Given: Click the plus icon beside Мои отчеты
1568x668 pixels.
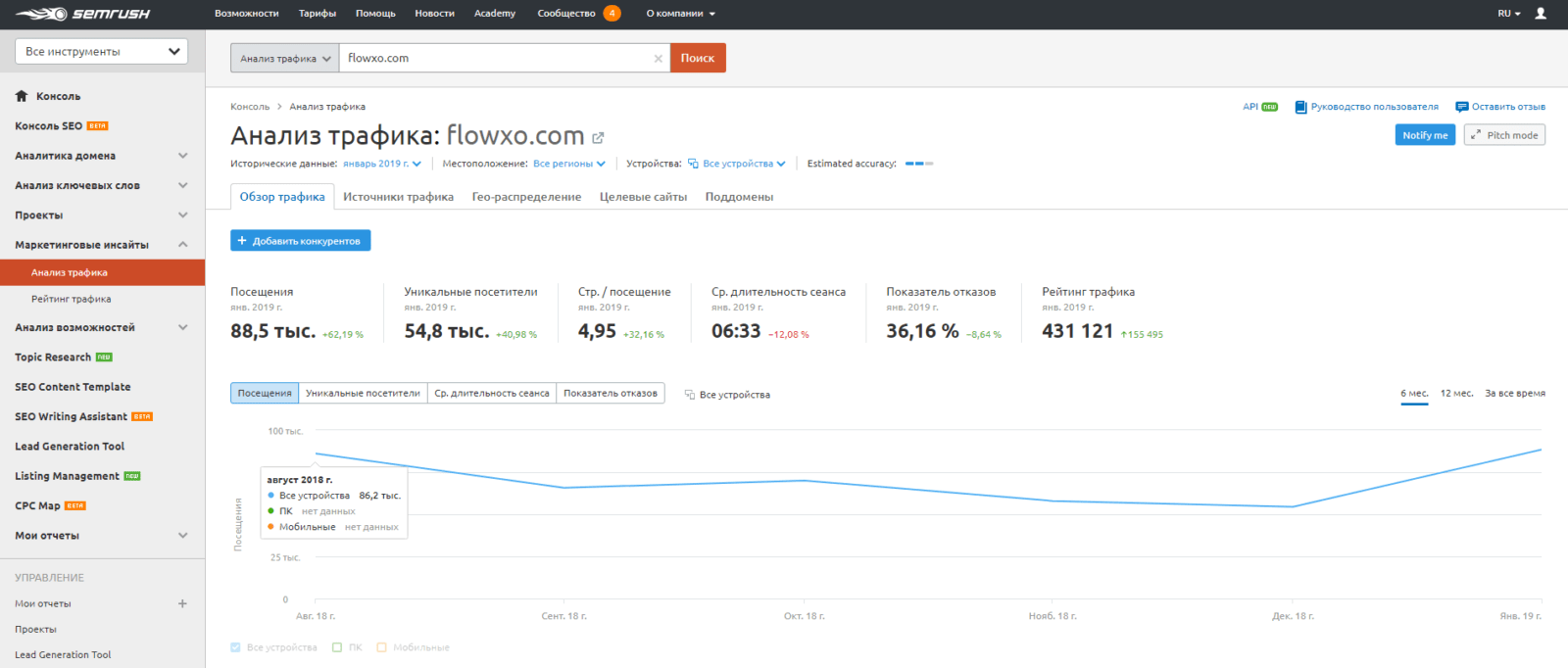Looking at the screenshot, I should pos(182,603).
